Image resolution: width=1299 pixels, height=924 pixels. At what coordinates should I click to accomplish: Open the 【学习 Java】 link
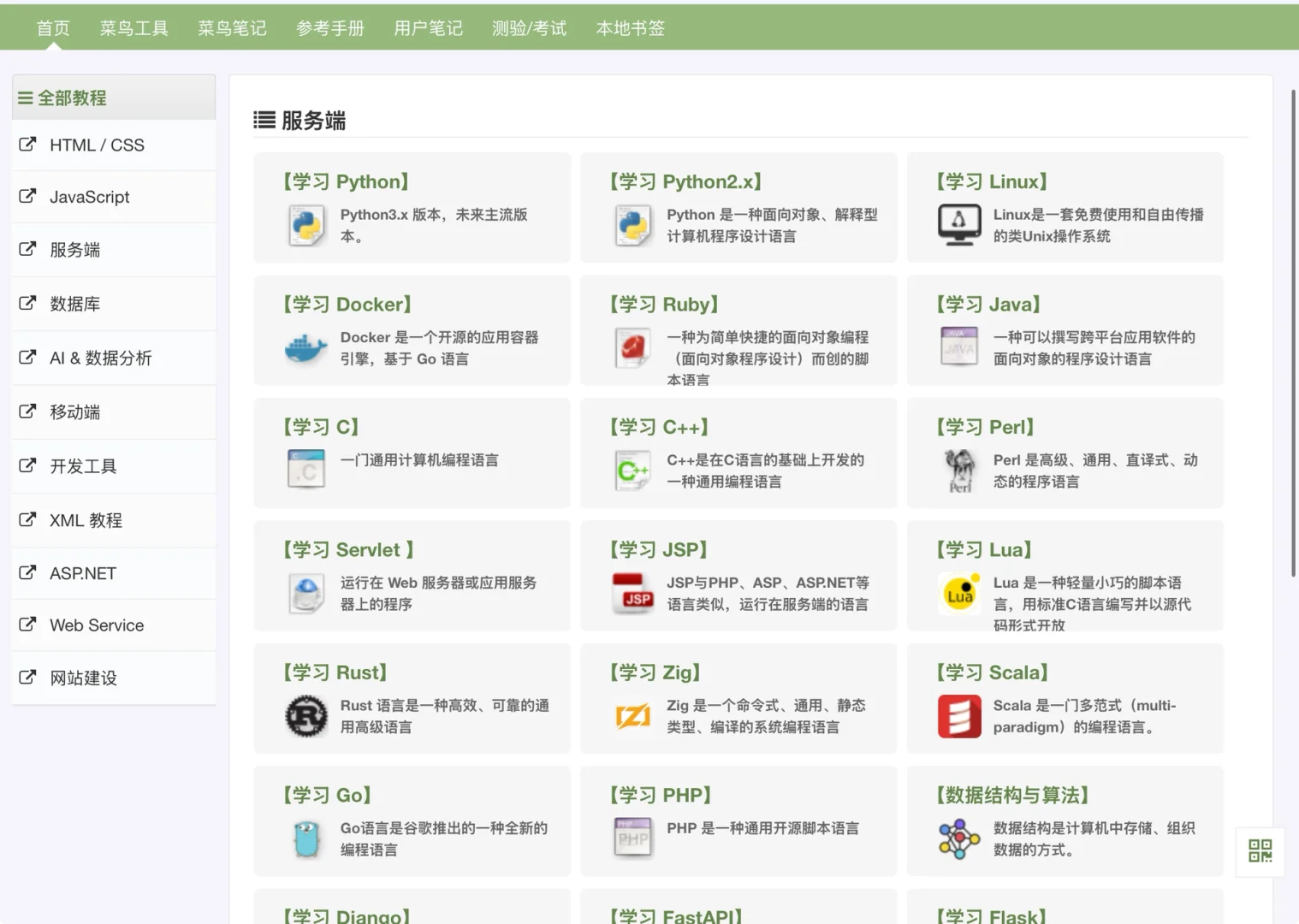987,304
